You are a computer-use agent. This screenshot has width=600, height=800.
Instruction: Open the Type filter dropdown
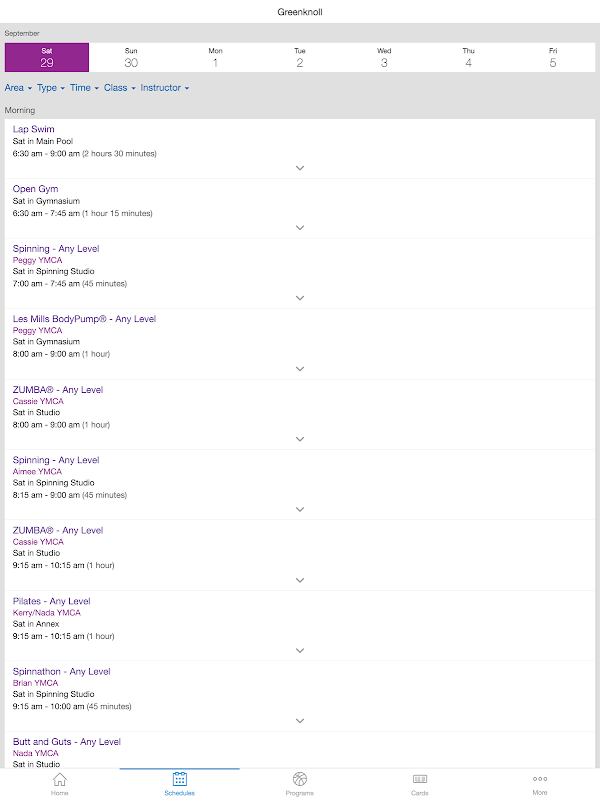(51, 88)
